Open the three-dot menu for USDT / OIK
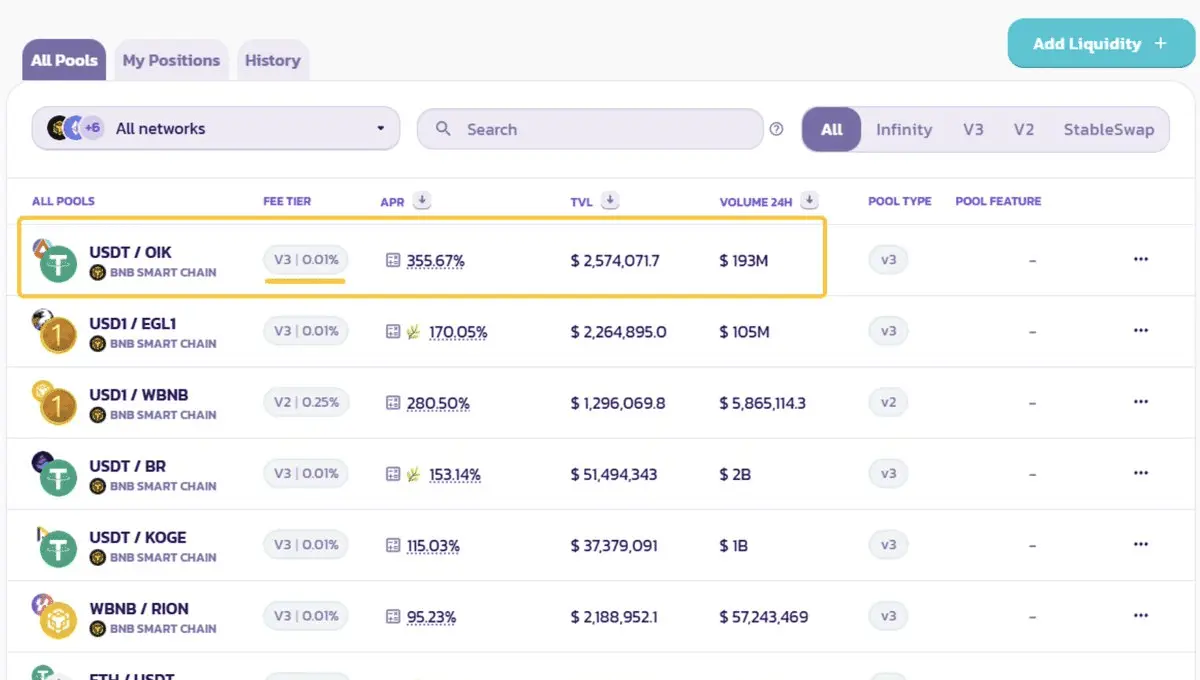 [x=1141, y=260]
